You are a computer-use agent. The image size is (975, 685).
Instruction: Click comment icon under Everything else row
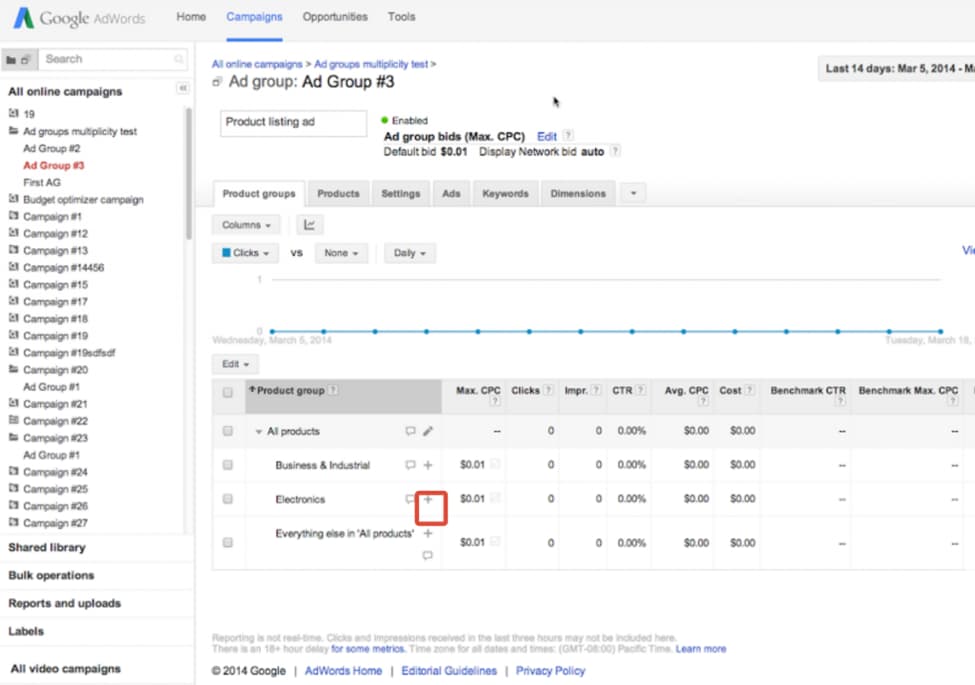[x=427, y=555]
